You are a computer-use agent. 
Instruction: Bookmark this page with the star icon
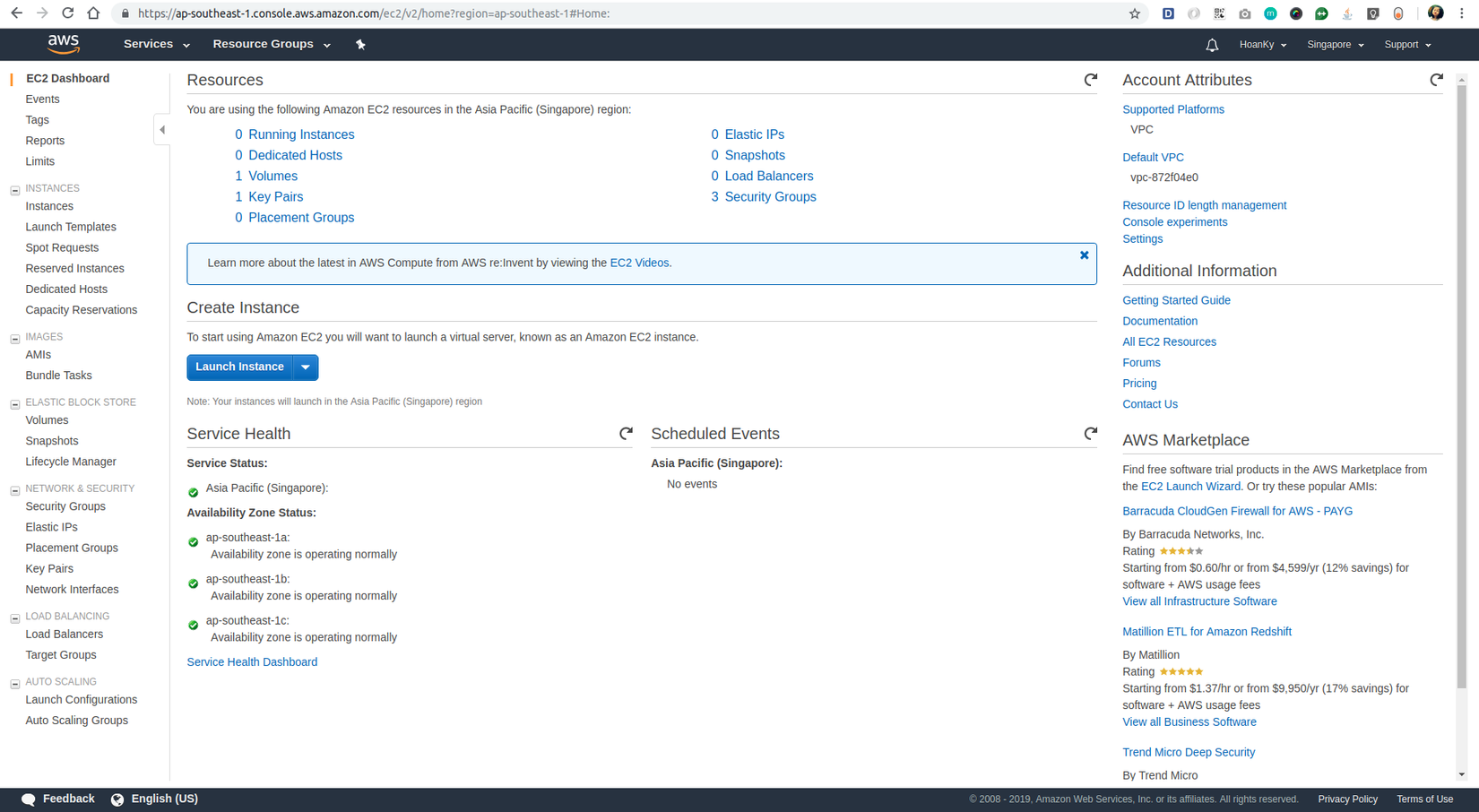pos(1135,13)
